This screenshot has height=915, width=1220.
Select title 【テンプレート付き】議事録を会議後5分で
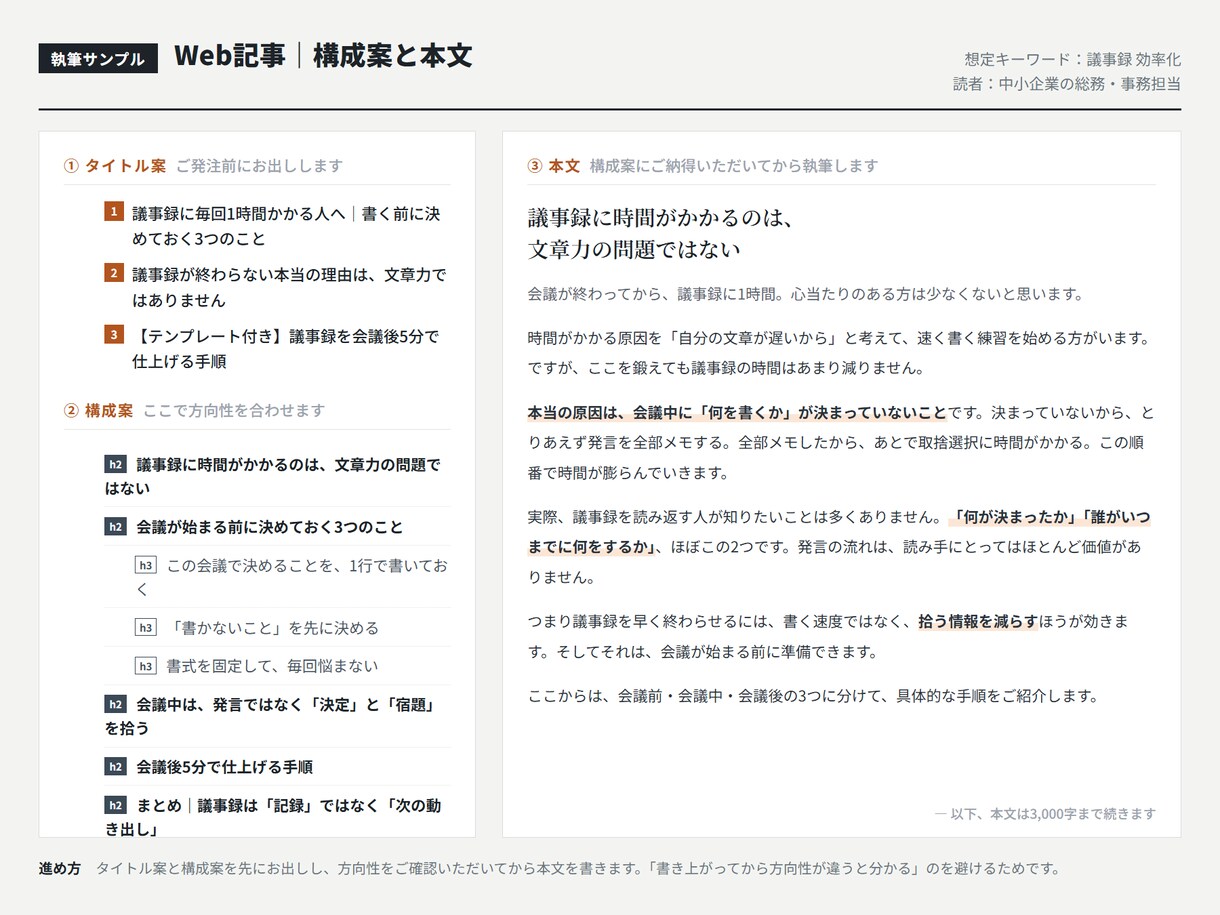286,348
